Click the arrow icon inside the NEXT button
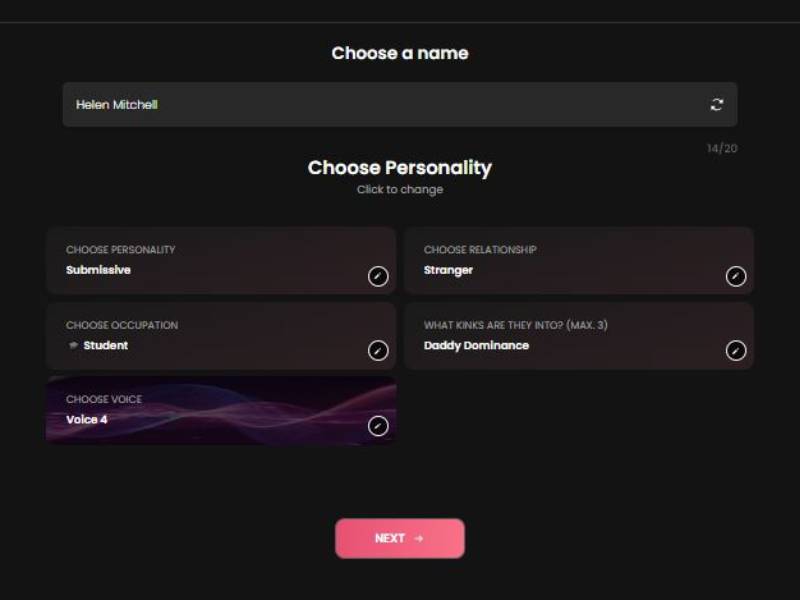This screenshot has height=600, width=800. tap(418, 538)
